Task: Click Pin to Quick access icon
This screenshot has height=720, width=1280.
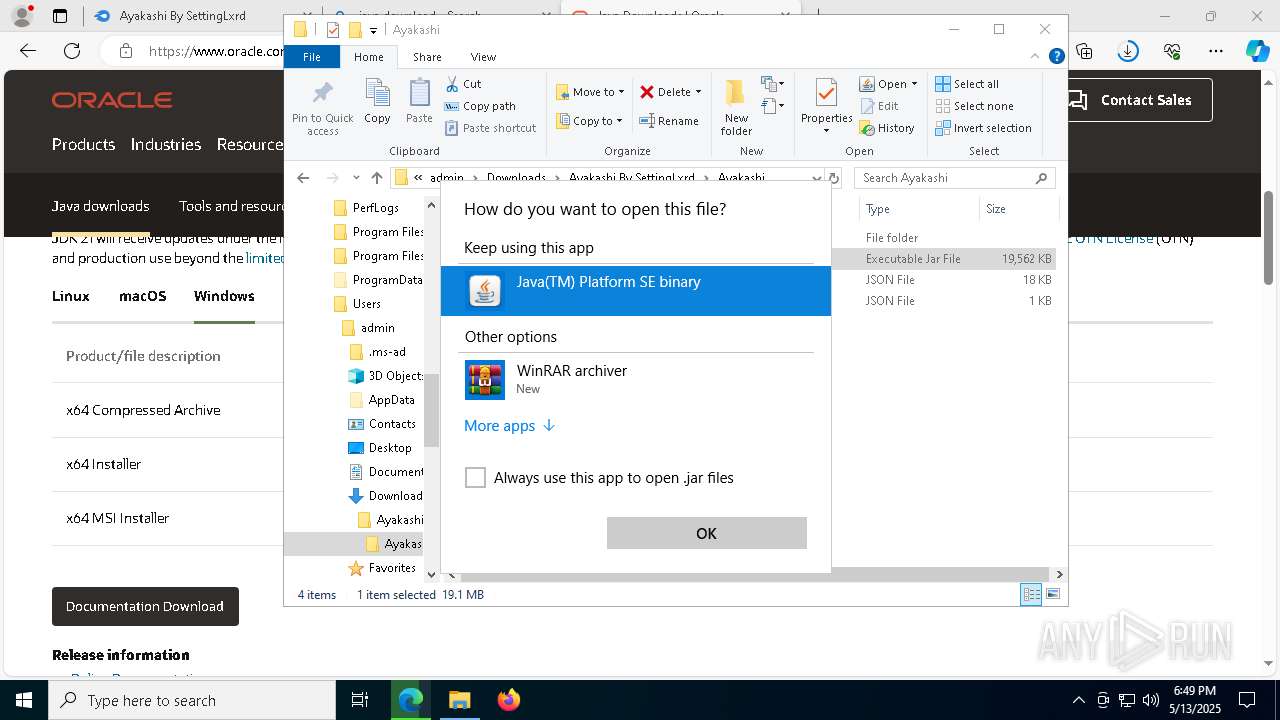Action: point(322,108)
